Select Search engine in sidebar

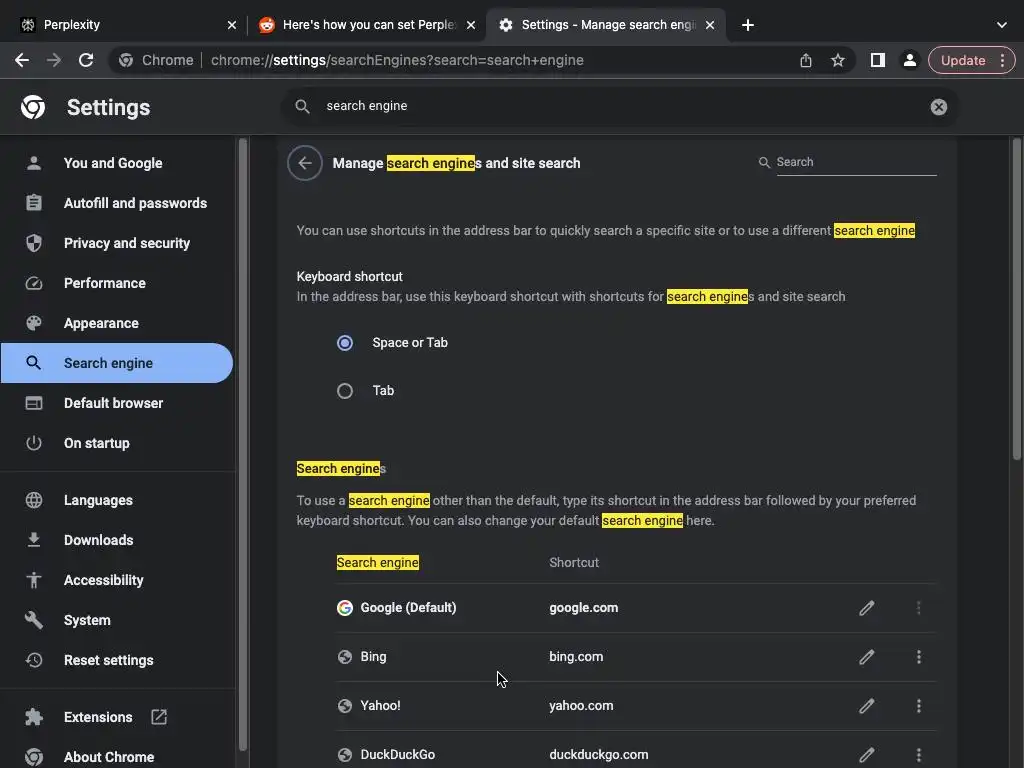click(117, 363)
